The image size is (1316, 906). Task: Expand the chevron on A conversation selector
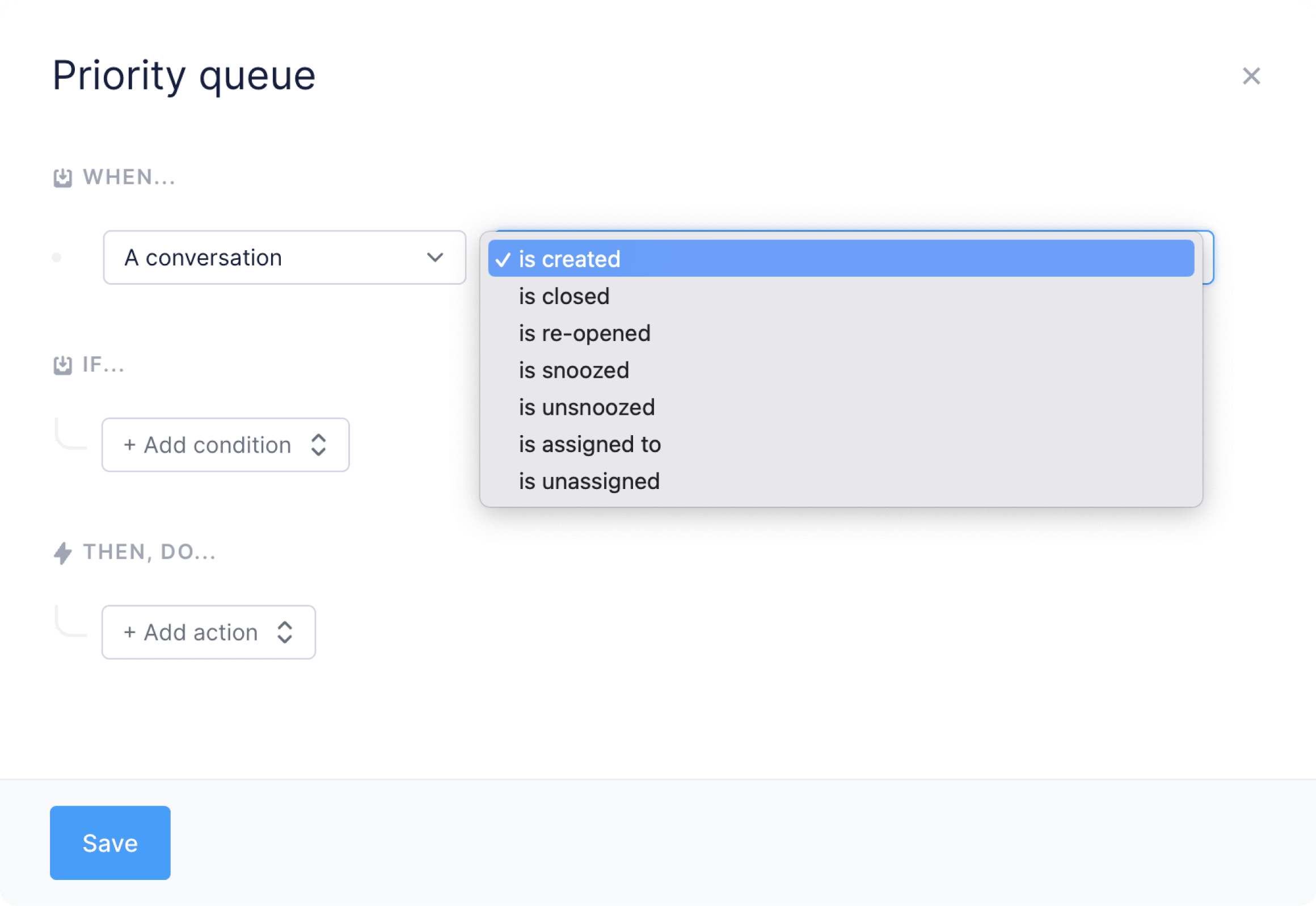click(435, 258)
